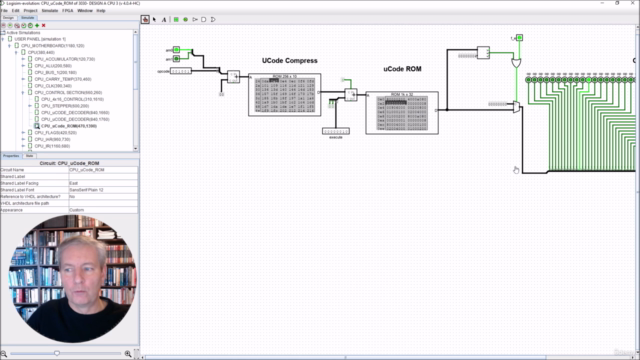Poke the execute pin box

(x=336, y=131)
